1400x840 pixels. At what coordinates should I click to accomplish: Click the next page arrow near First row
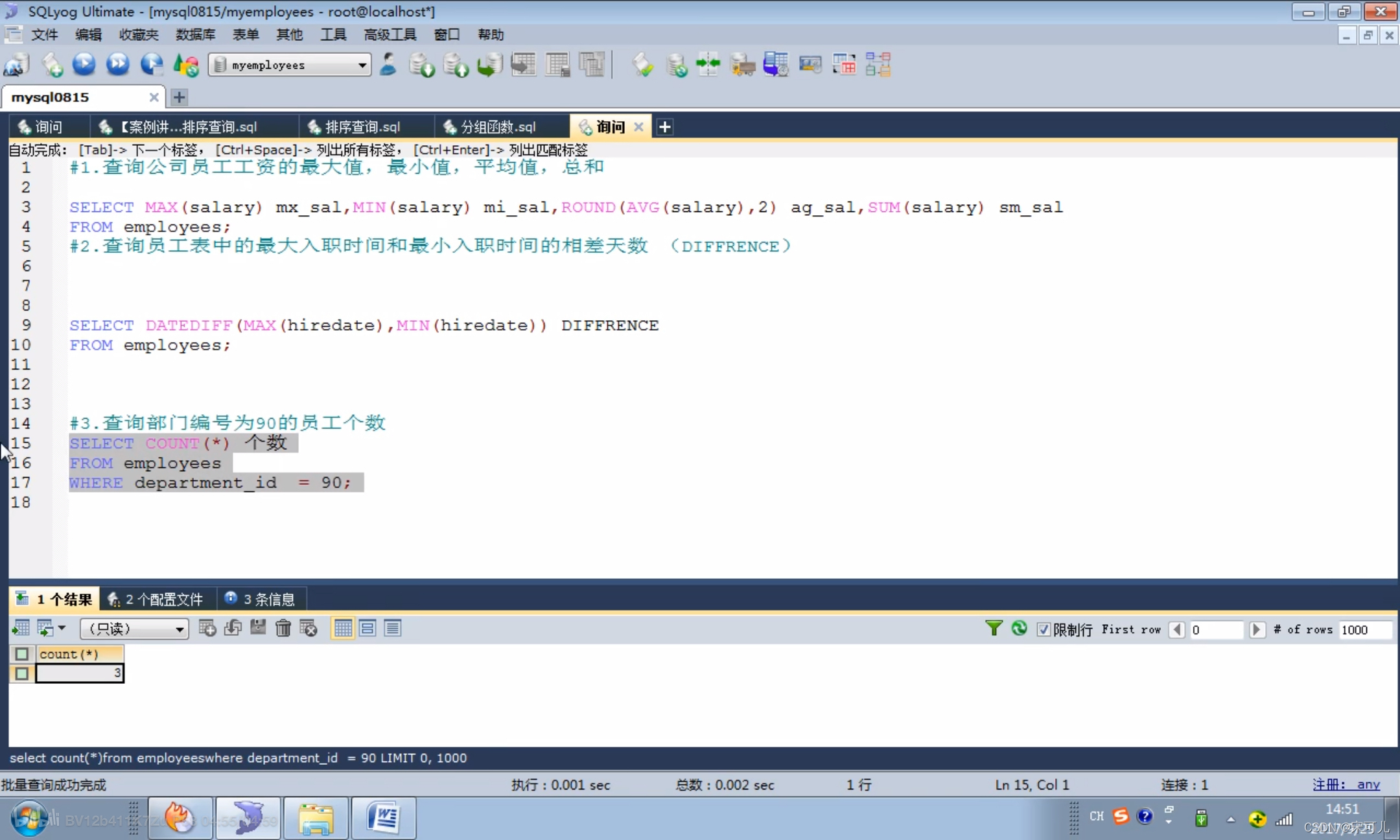coord(1256,629)
